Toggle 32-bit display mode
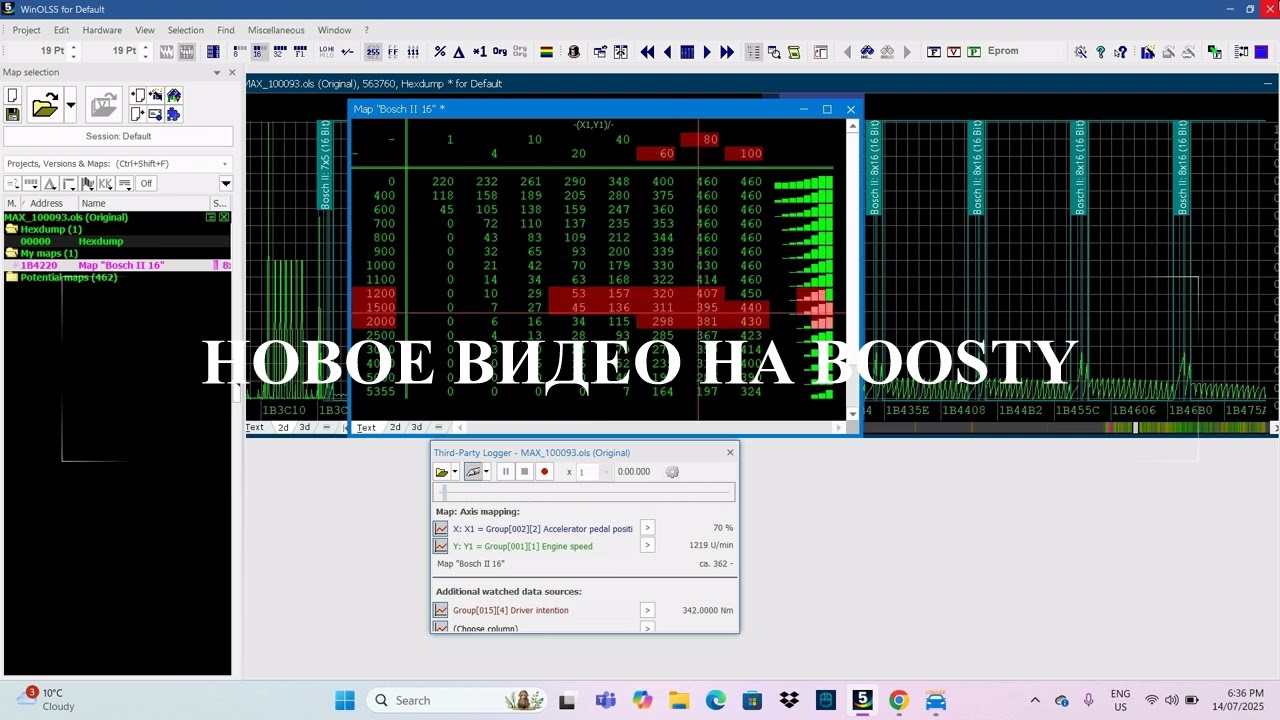1280x720 pixels. (278, 52)
